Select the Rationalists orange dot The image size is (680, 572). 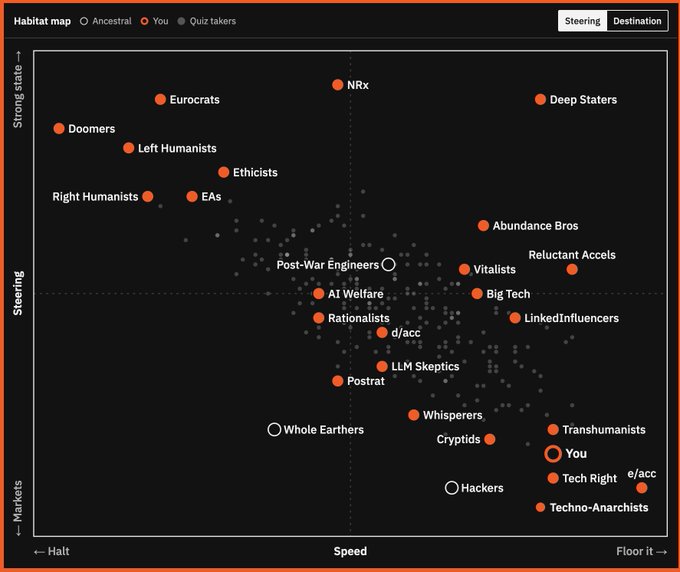pos(318,318)
